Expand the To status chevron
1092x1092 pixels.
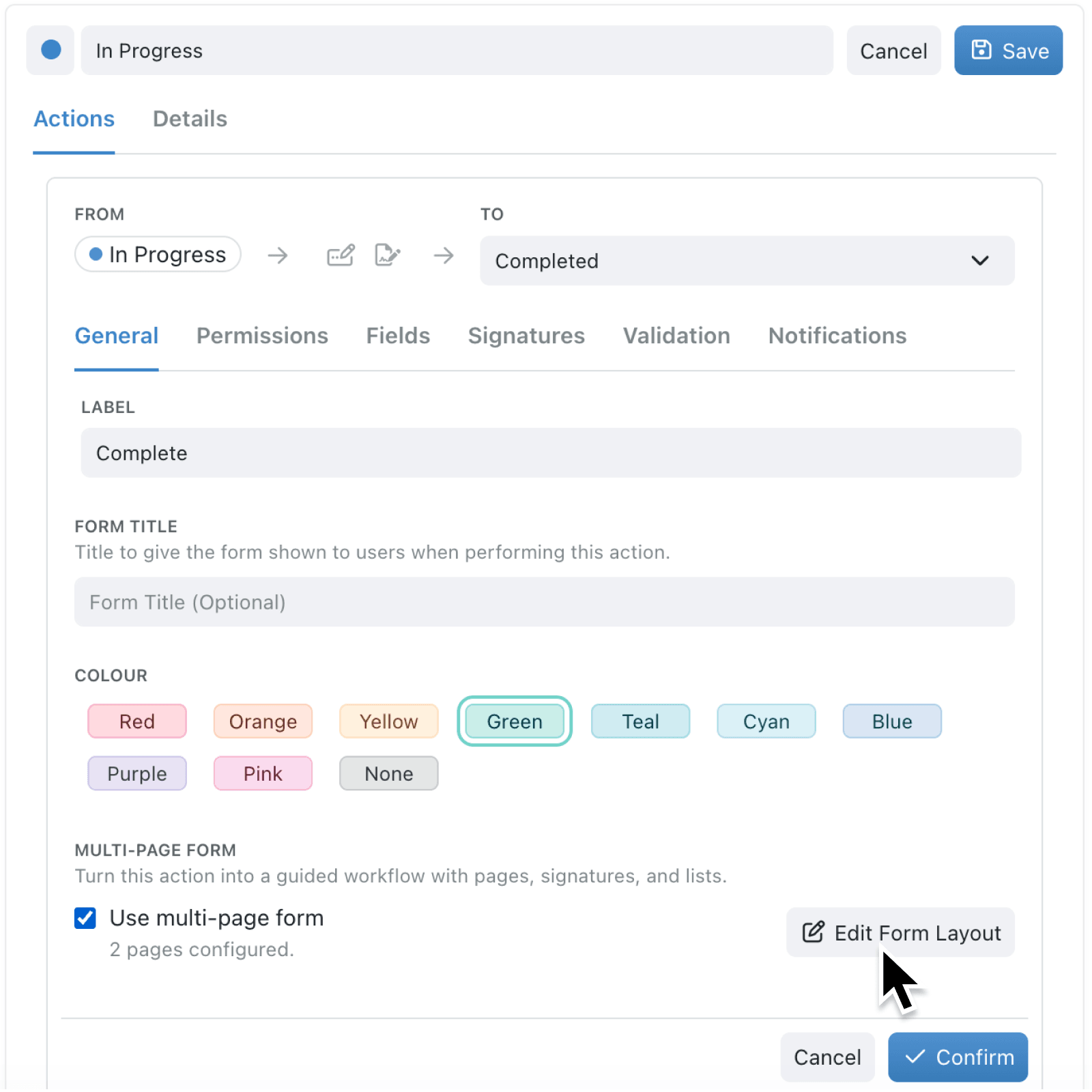pyautogui.click(x=981, y=261)
